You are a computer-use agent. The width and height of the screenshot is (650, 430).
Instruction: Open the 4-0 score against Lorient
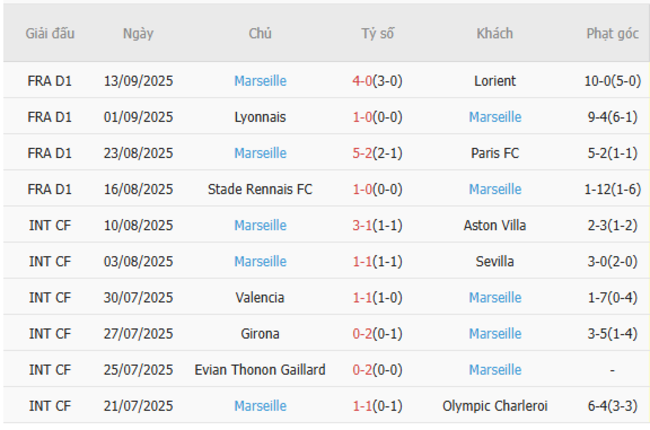[363, 81]
